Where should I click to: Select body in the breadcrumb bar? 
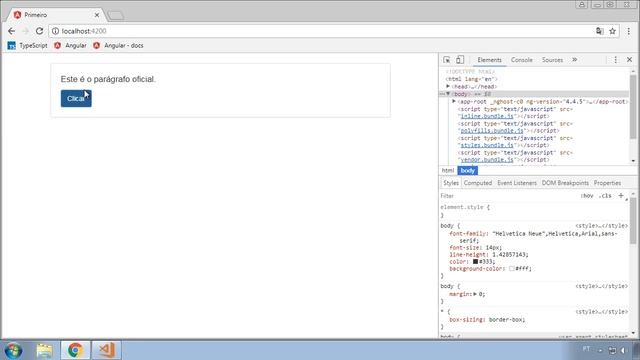coord(468,171)
